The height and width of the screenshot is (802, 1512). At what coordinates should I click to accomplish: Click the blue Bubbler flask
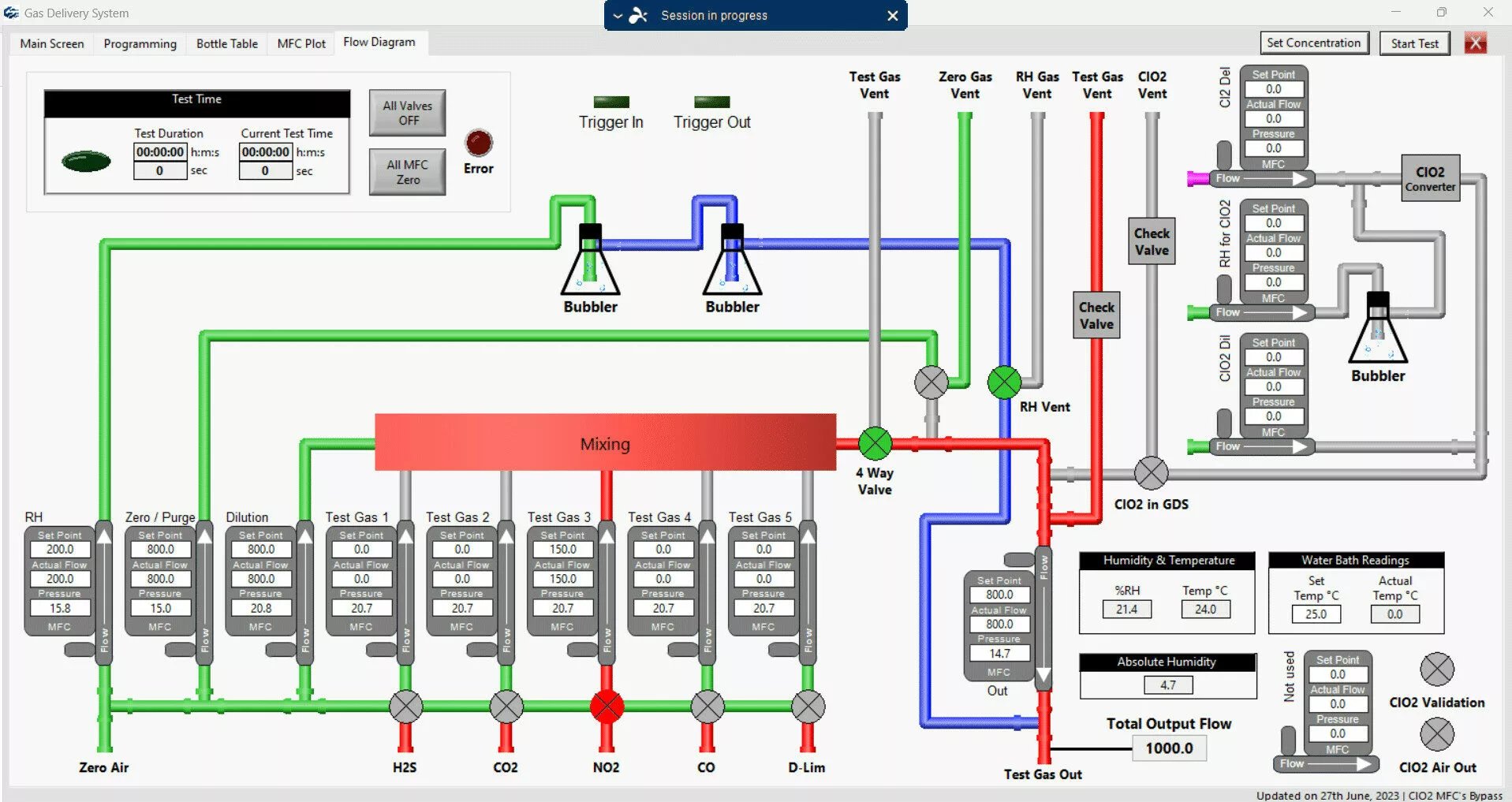pyautogui.click(x=732, y=260)
